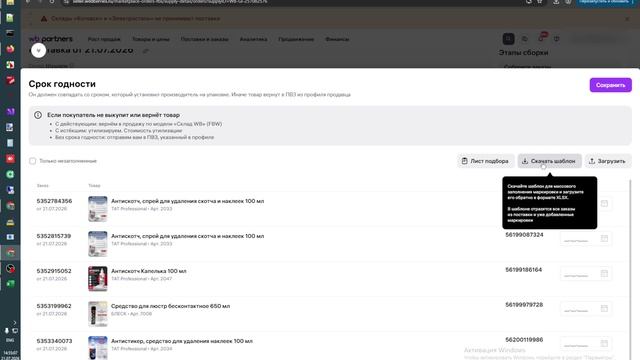Click product name Антискотч Капелька 100 мл
The width and height of the screenshot is (640, 360).
pos(149,271)
